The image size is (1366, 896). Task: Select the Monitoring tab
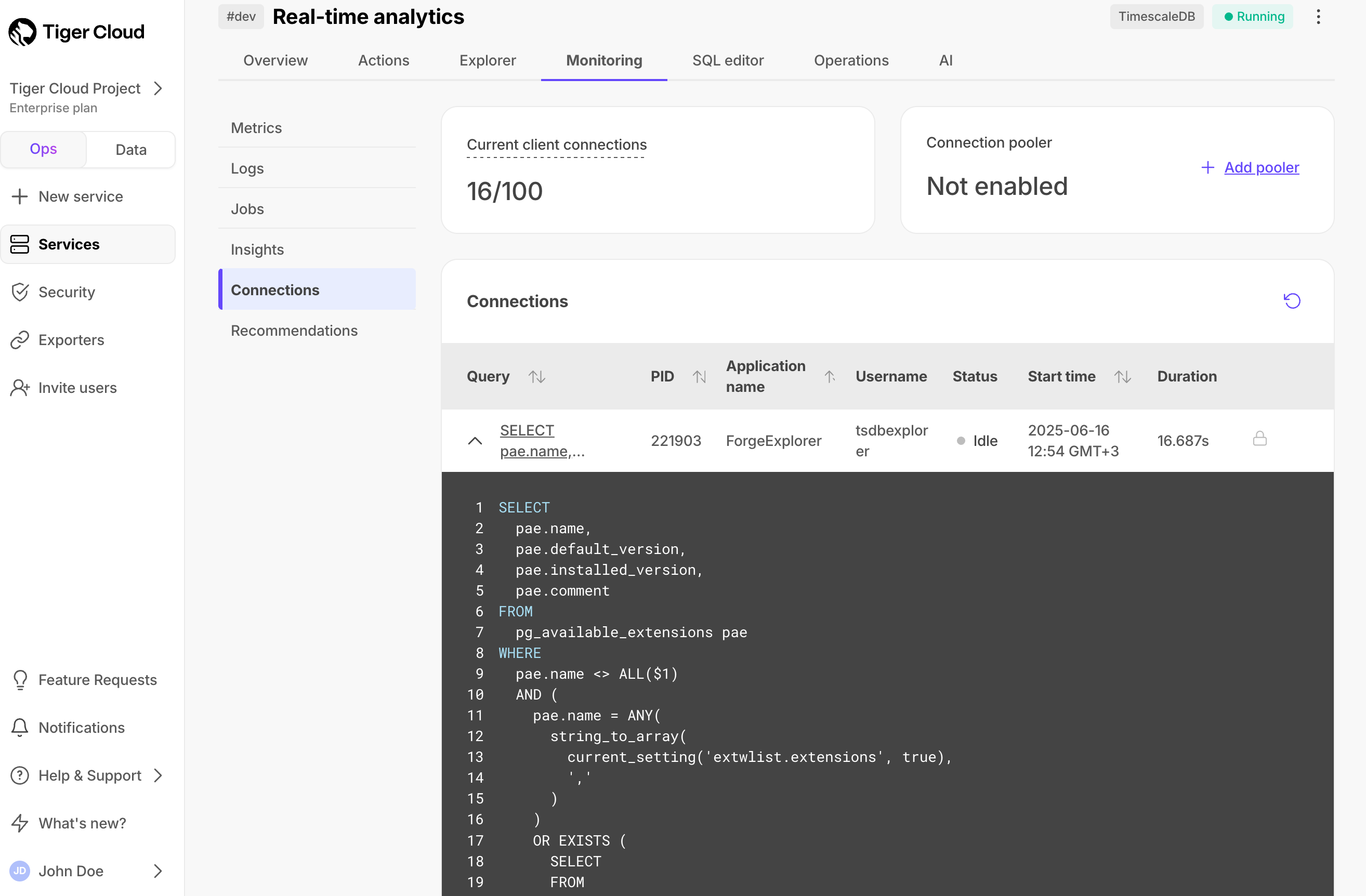tap(604, 60)
